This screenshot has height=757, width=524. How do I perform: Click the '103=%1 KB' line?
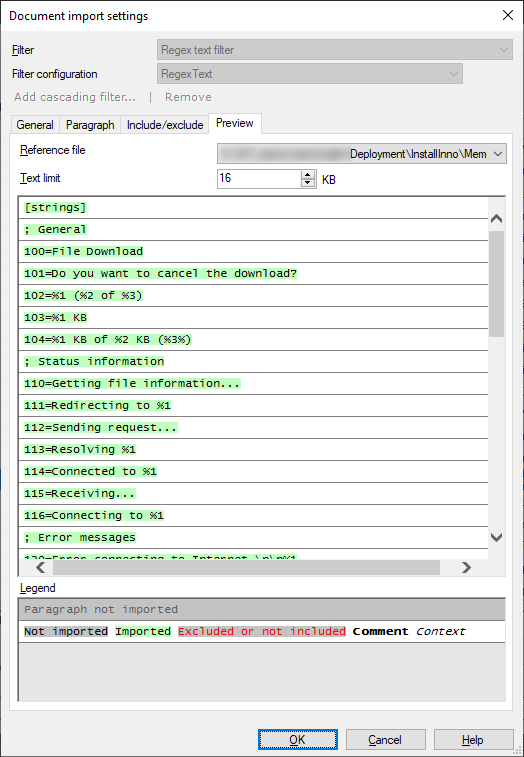pyautogui.click(x=254, y=318)
